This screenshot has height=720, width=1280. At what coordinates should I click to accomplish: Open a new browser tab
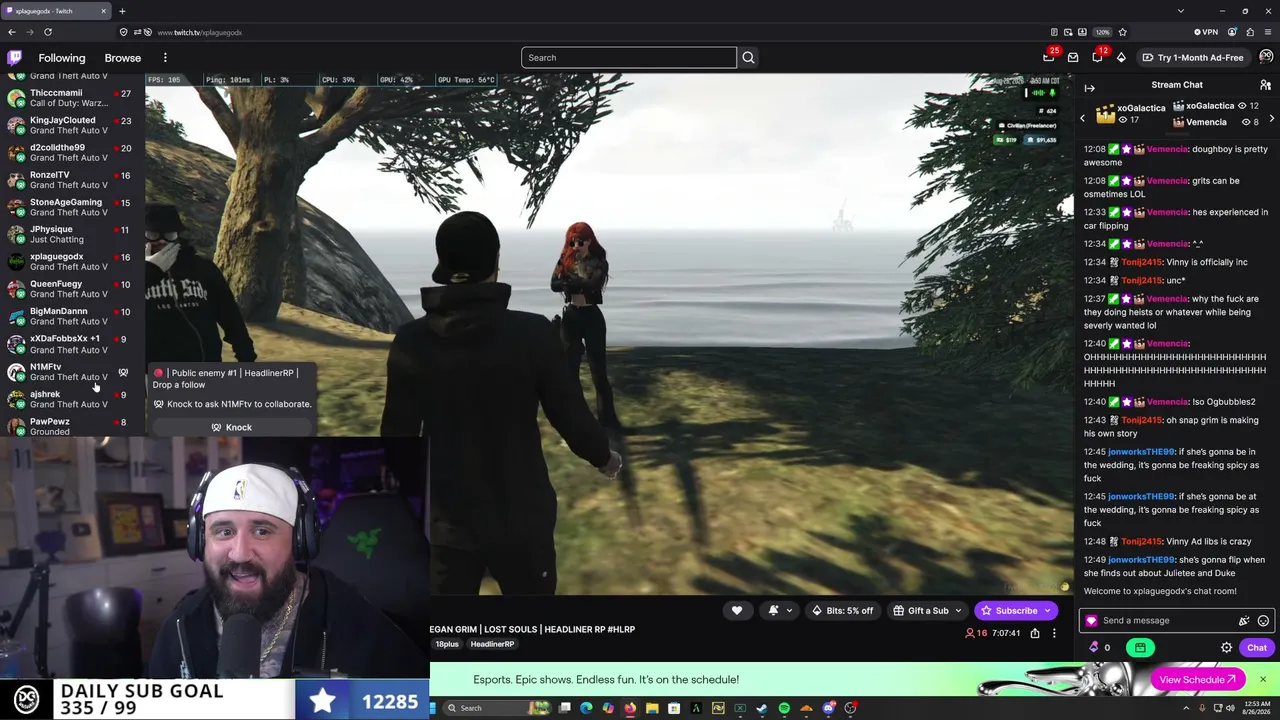pyautogui.click(x=122, y=11)
